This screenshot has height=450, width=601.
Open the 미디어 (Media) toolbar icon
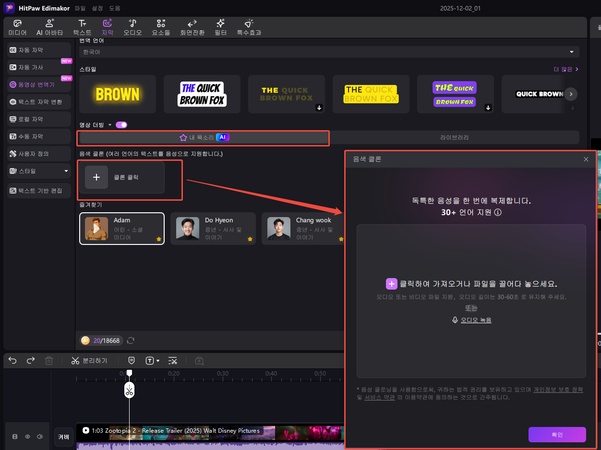click(17, 27)
